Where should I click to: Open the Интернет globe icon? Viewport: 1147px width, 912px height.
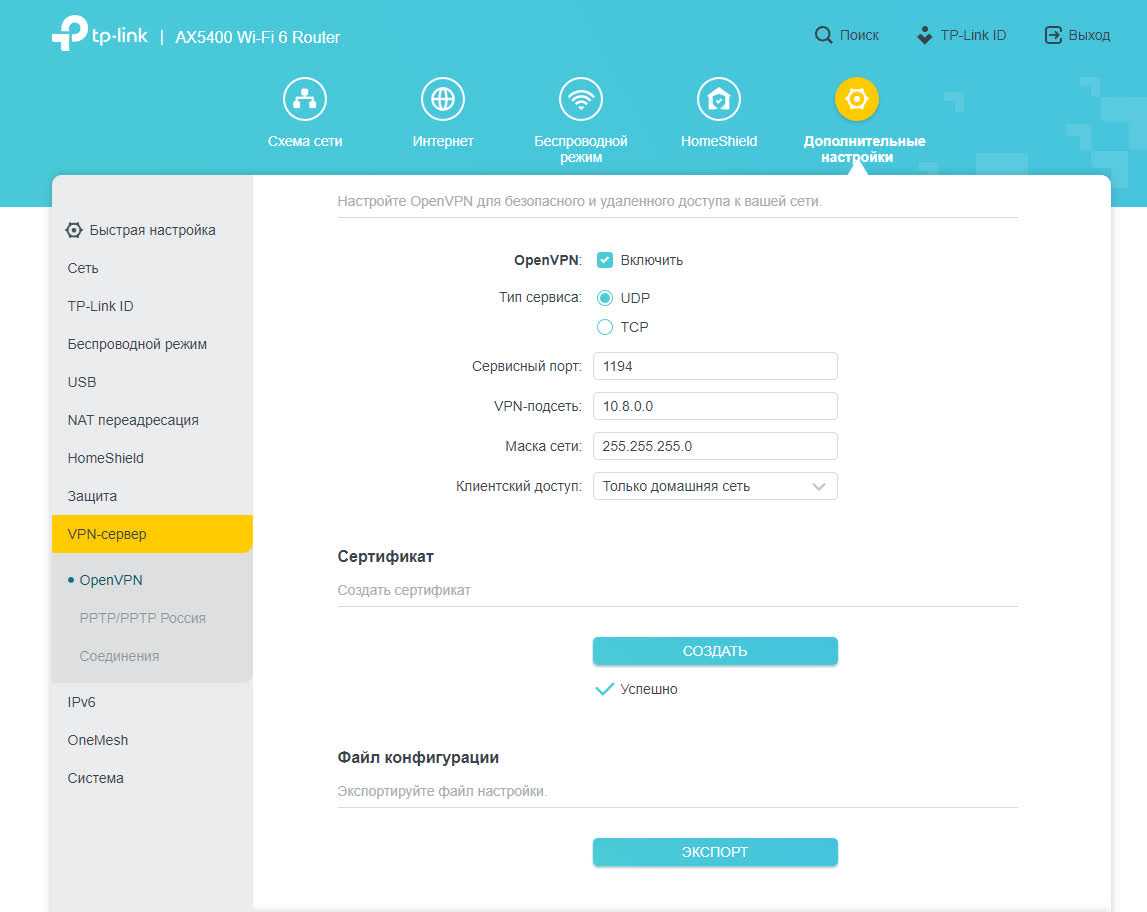pyautogui.click(x=443, y=99)
